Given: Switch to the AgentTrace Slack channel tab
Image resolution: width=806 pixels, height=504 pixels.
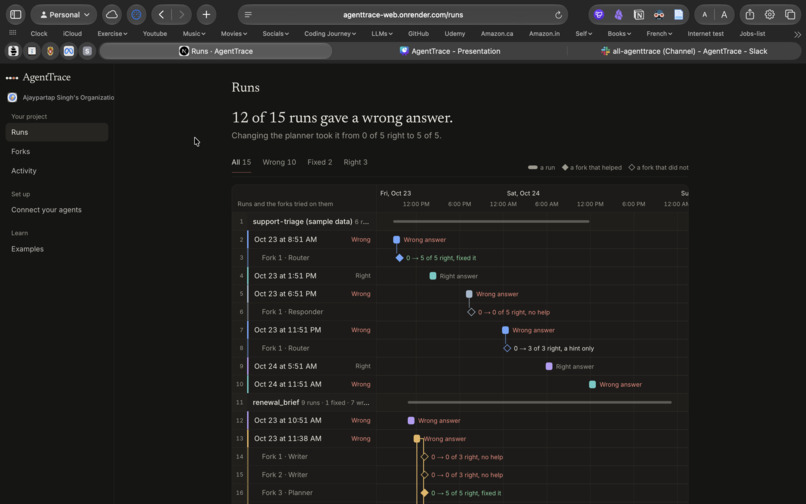Looking at the screenshot, I should click(x=684, y=51).
